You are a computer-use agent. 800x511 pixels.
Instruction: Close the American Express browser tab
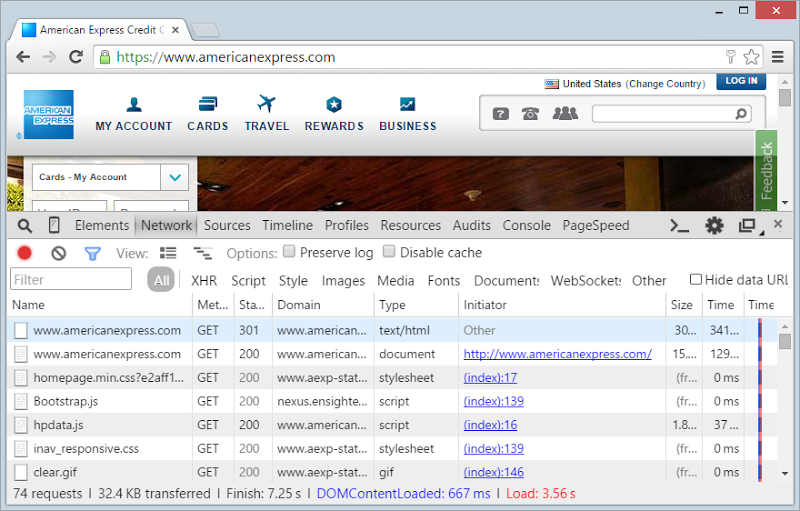176,30
